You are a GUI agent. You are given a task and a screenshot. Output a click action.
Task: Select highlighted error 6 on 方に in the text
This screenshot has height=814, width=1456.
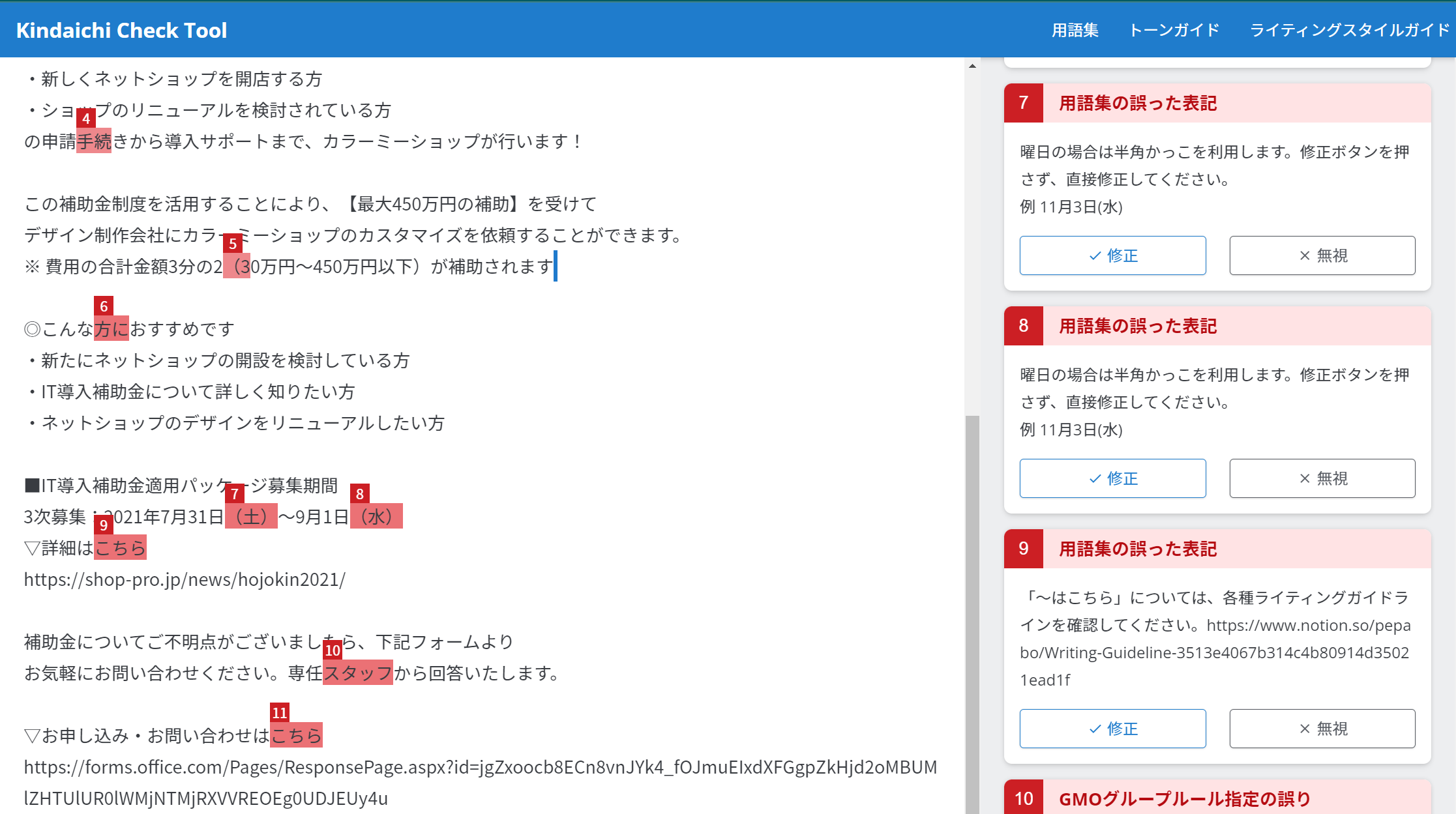point(111,328)
